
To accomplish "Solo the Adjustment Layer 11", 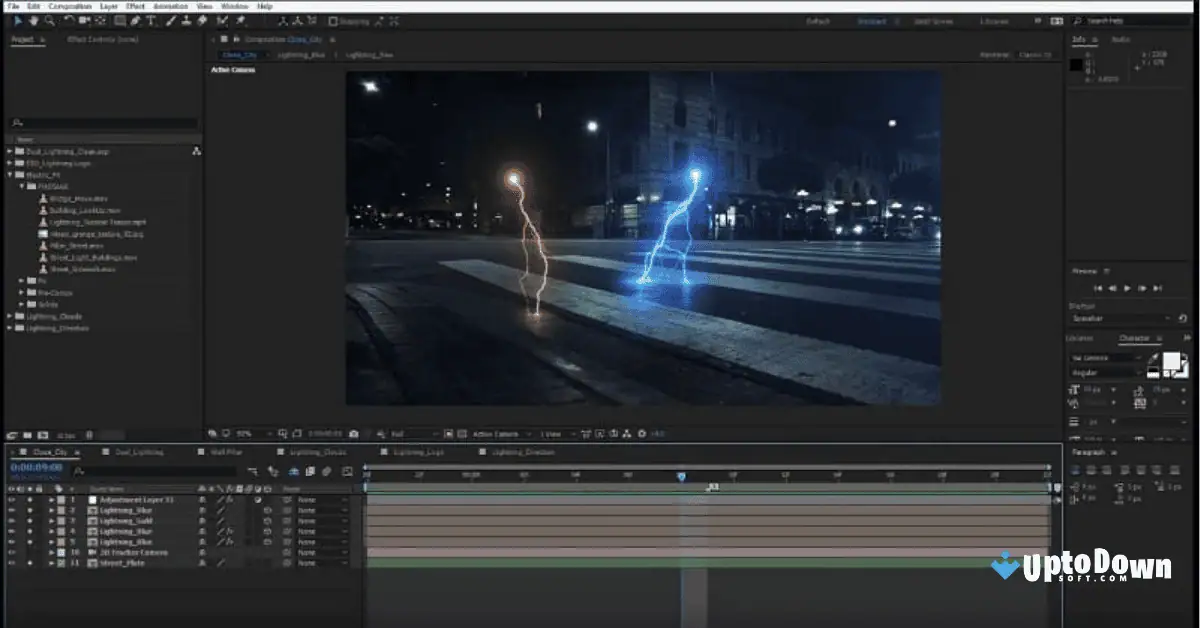I will coord(29,500).
